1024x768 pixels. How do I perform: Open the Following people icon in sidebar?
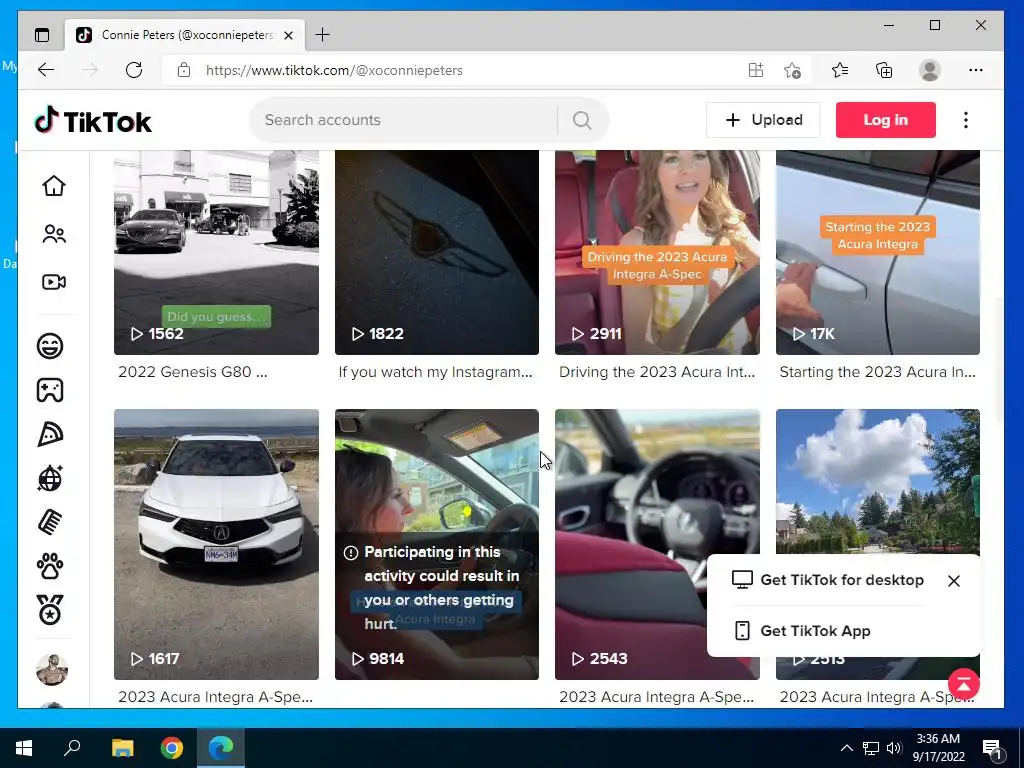point(54,234)
